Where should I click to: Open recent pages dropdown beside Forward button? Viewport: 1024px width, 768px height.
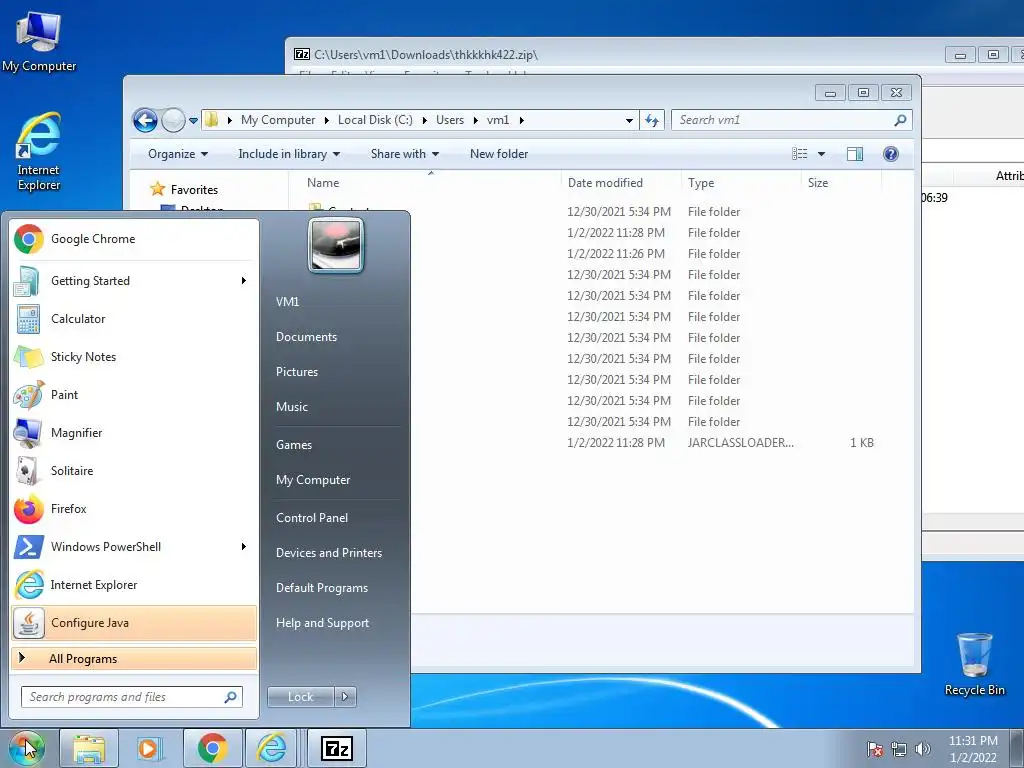tap(193, 120)
